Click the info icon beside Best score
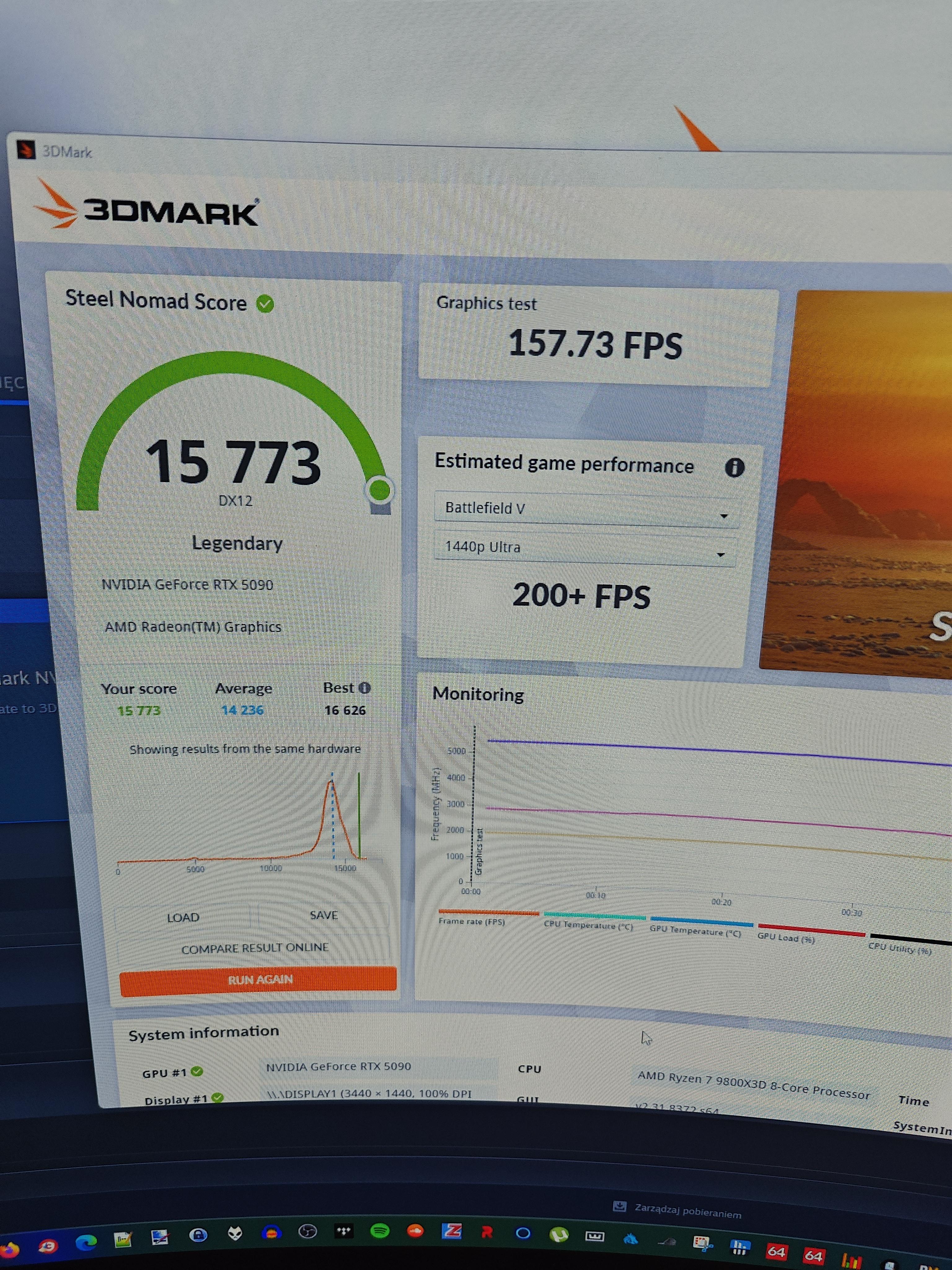The image size is (952, 1270). (364, 688)
